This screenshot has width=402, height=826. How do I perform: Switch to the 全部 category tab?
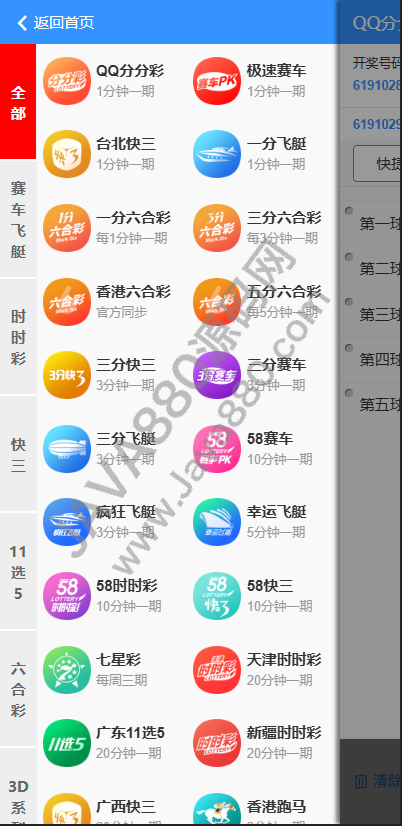tap(18, 102)
